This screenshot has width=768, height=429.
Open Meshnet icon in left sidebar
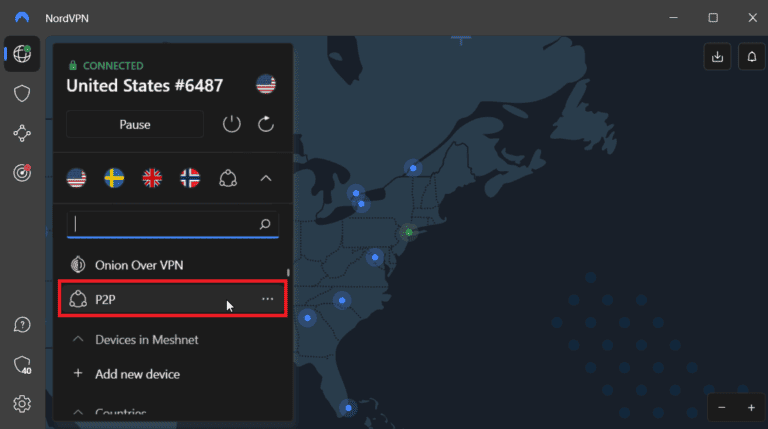point(22,133)
